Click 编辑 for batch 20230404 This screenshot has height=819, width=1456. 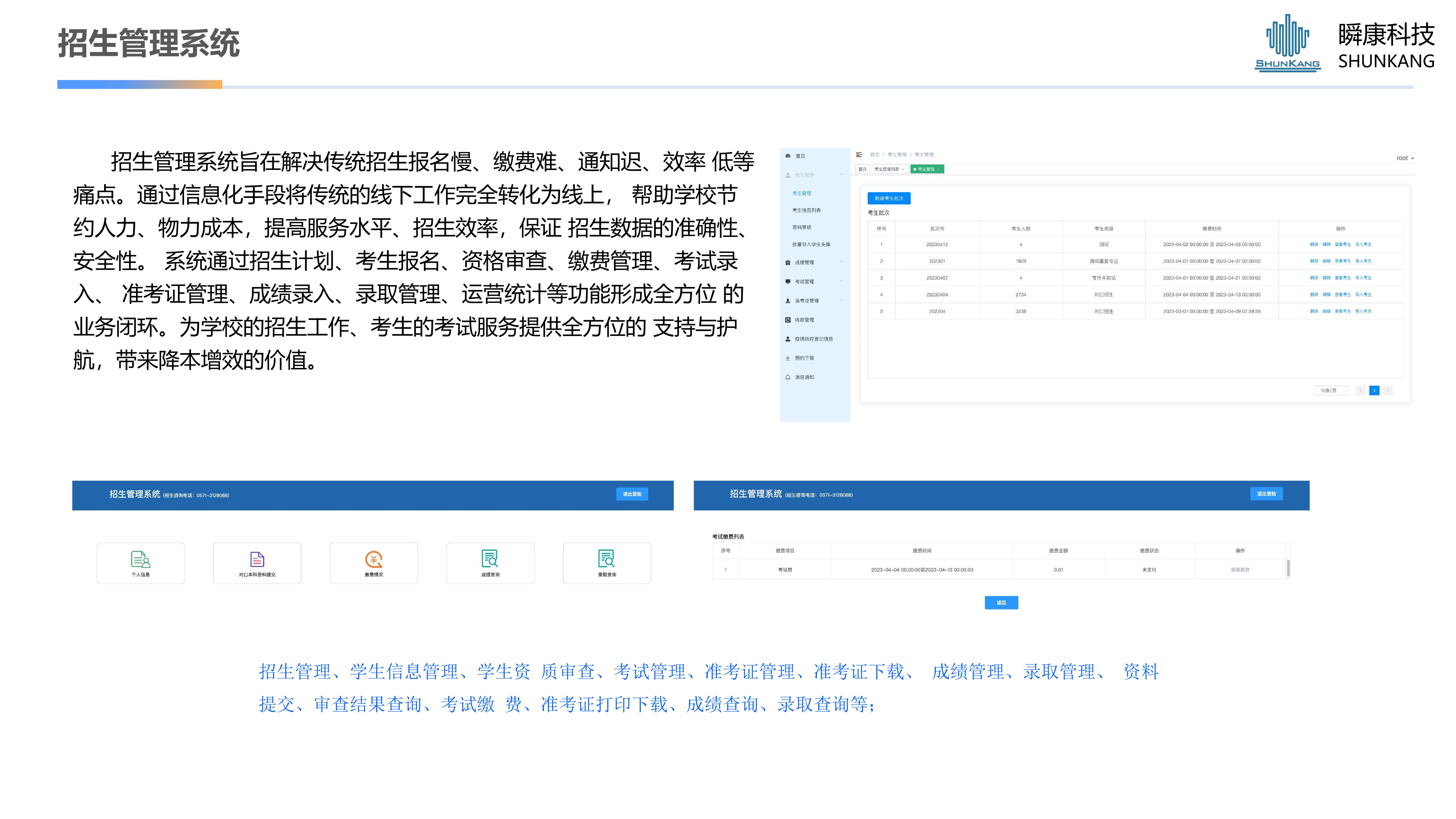pyautogui.click(x=1326, y=294)
